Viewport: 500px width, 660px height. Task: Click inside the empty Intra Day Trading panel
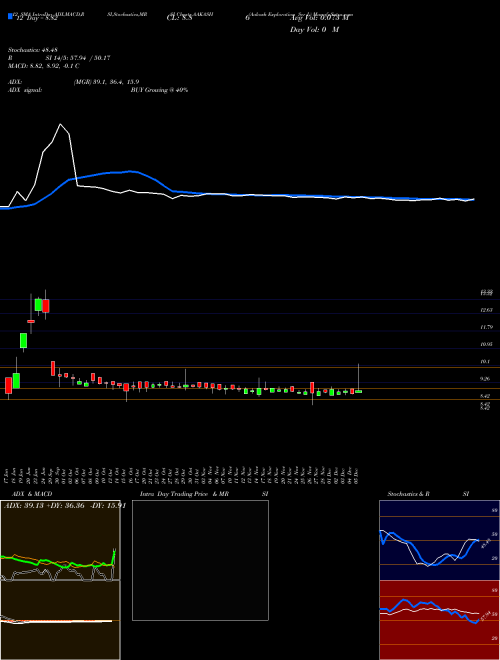200,560
